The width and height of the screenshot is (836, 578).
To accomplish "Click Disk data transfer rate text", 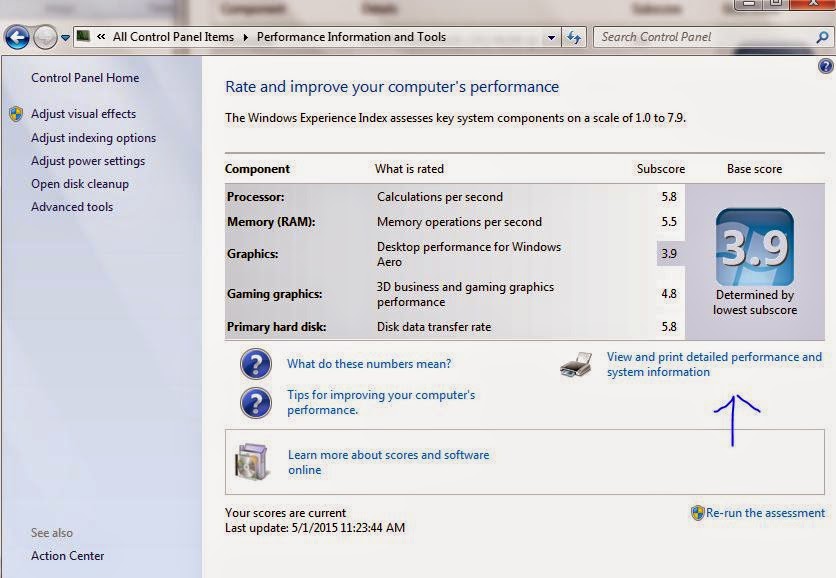I will [x=434, y=327].
